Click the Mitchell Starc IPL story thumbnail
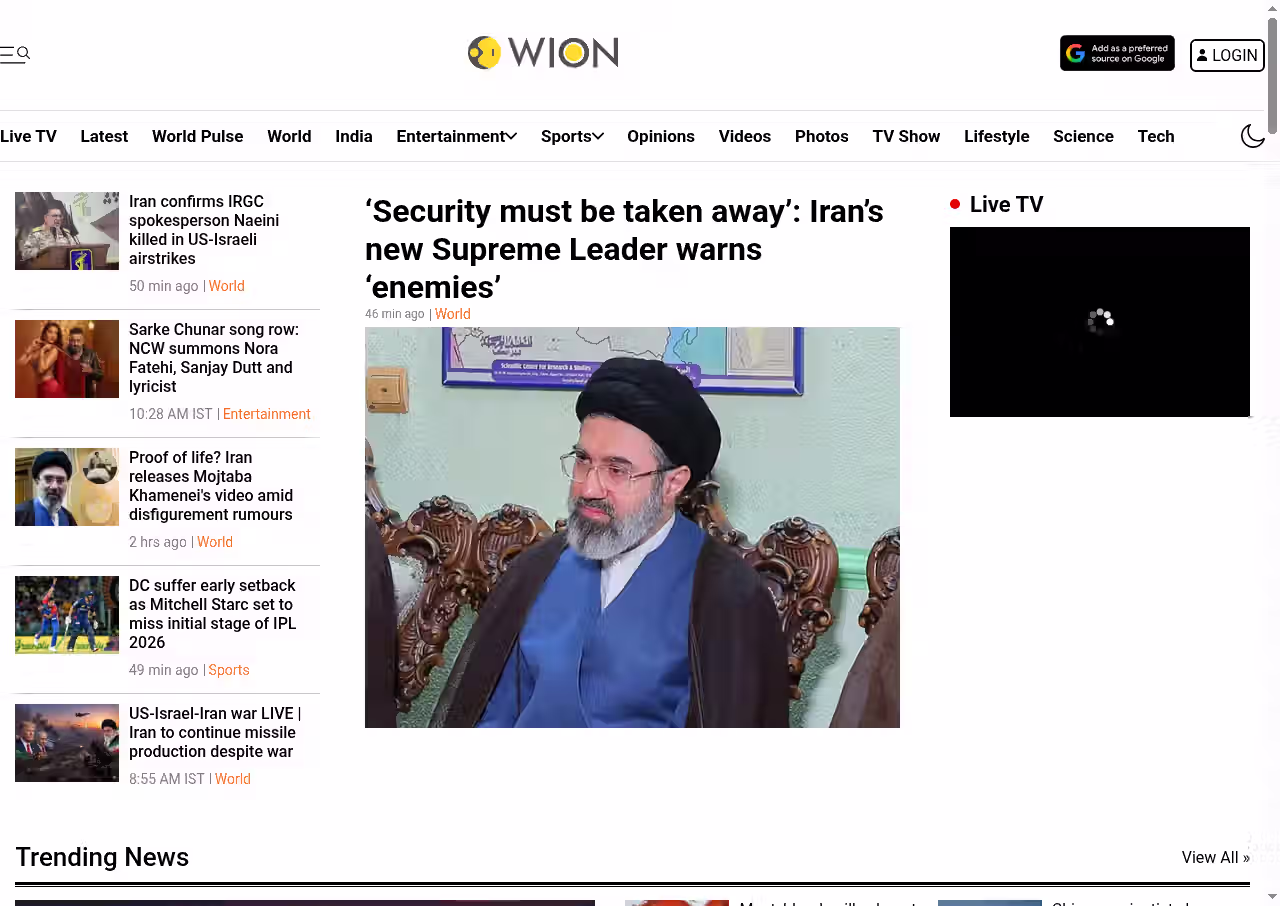1280x906 pixels. point(67,615)
